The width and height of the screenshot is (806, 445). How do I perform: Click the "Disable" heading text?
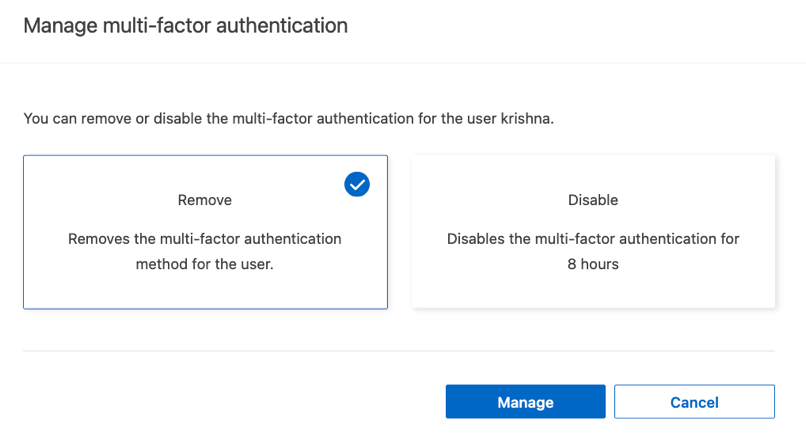(593, 200)
